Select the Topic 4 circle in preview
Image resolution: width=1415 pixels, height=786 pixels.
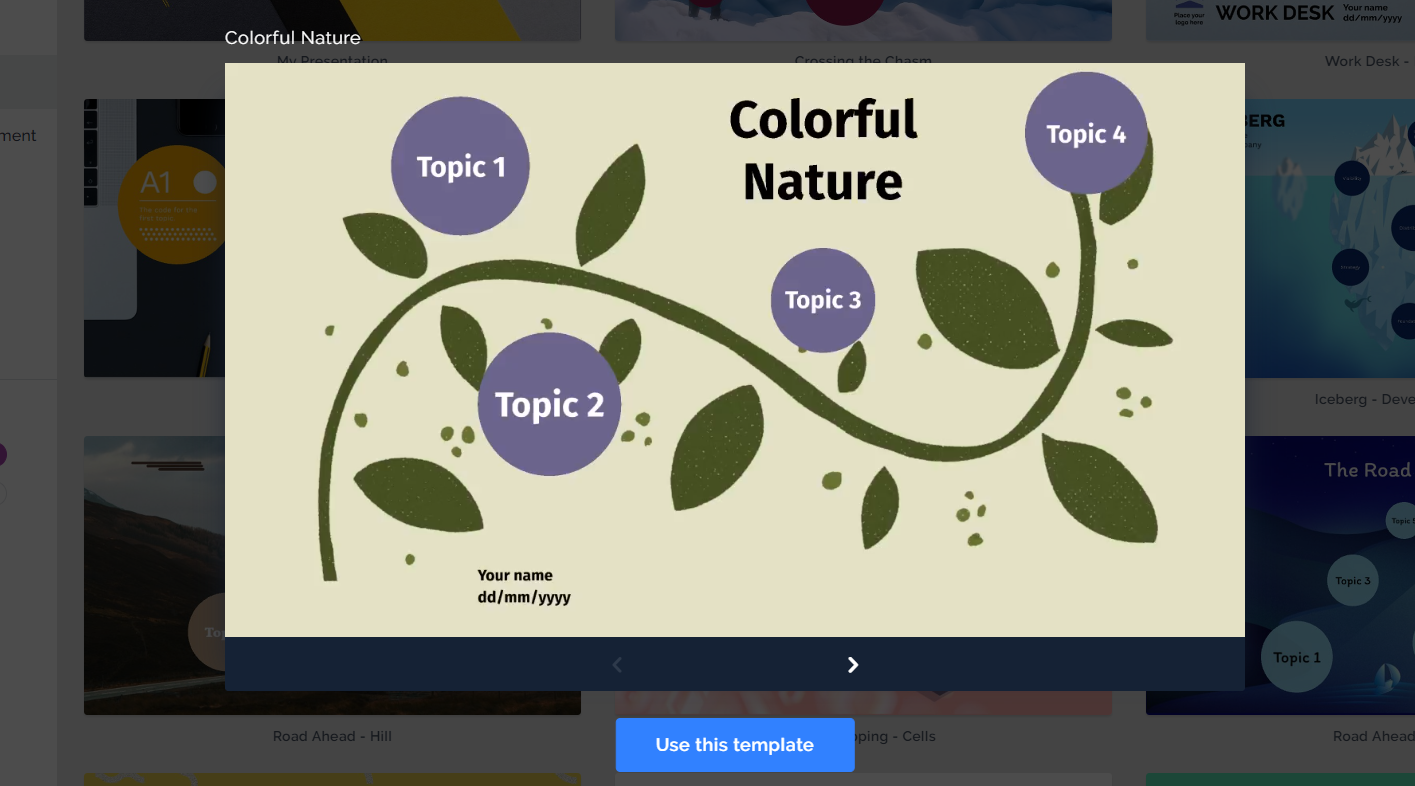click(x=1086, y=133)
